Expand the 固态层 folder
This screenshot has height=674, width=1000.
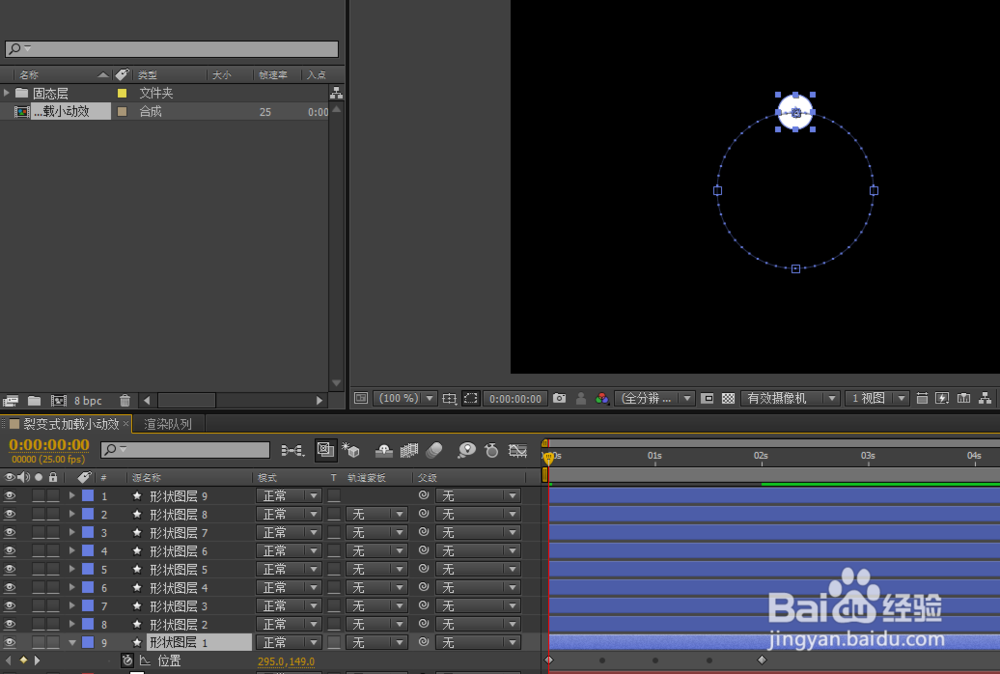pyautogui.click(x=6, y=93)
